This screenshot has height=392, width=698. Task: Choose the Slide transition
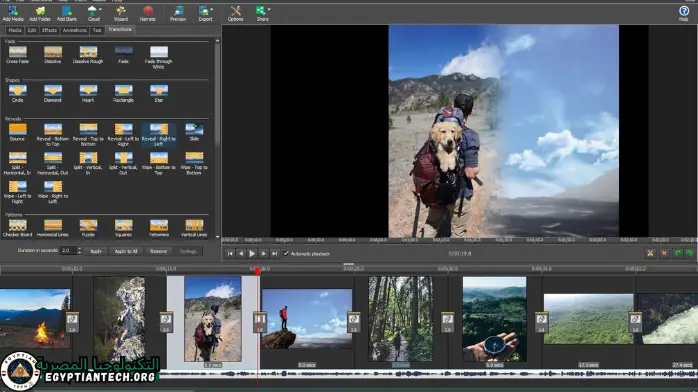pos(194,132)
